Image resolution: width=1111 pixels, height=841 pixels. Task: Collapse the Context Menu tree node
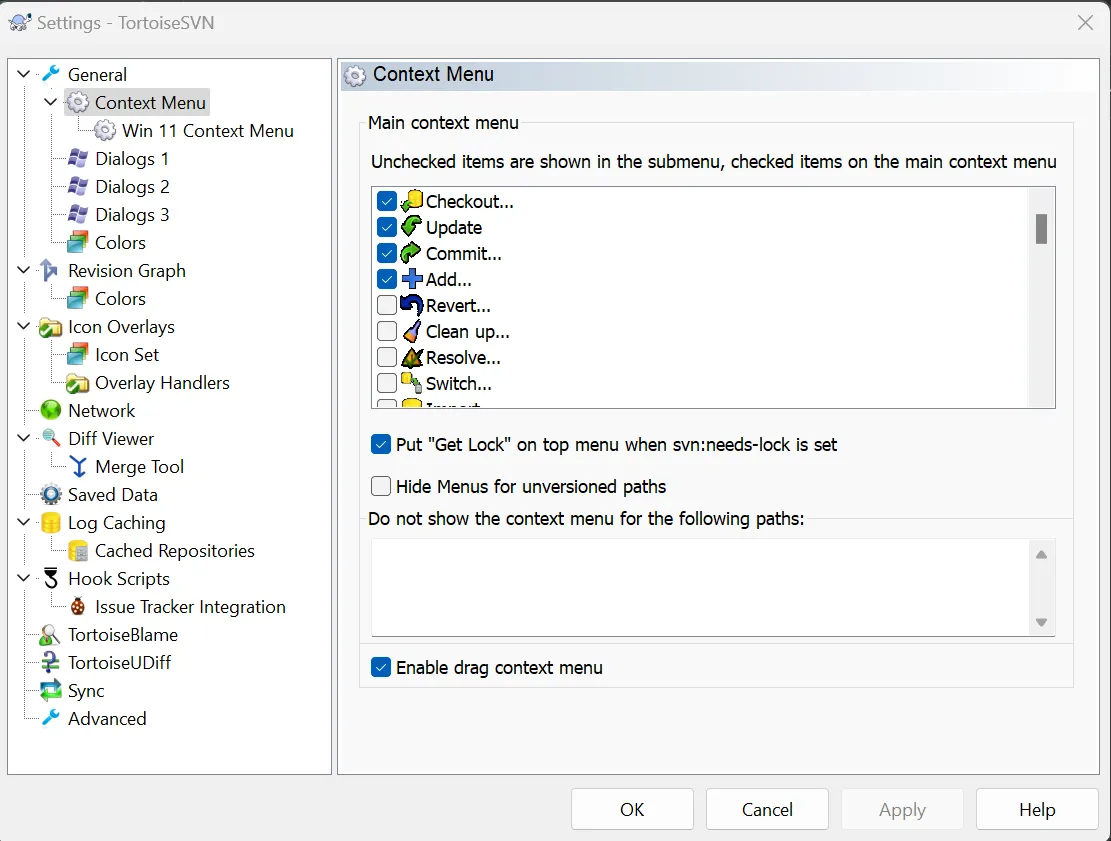pyautogui.click(x=51, y=102)
